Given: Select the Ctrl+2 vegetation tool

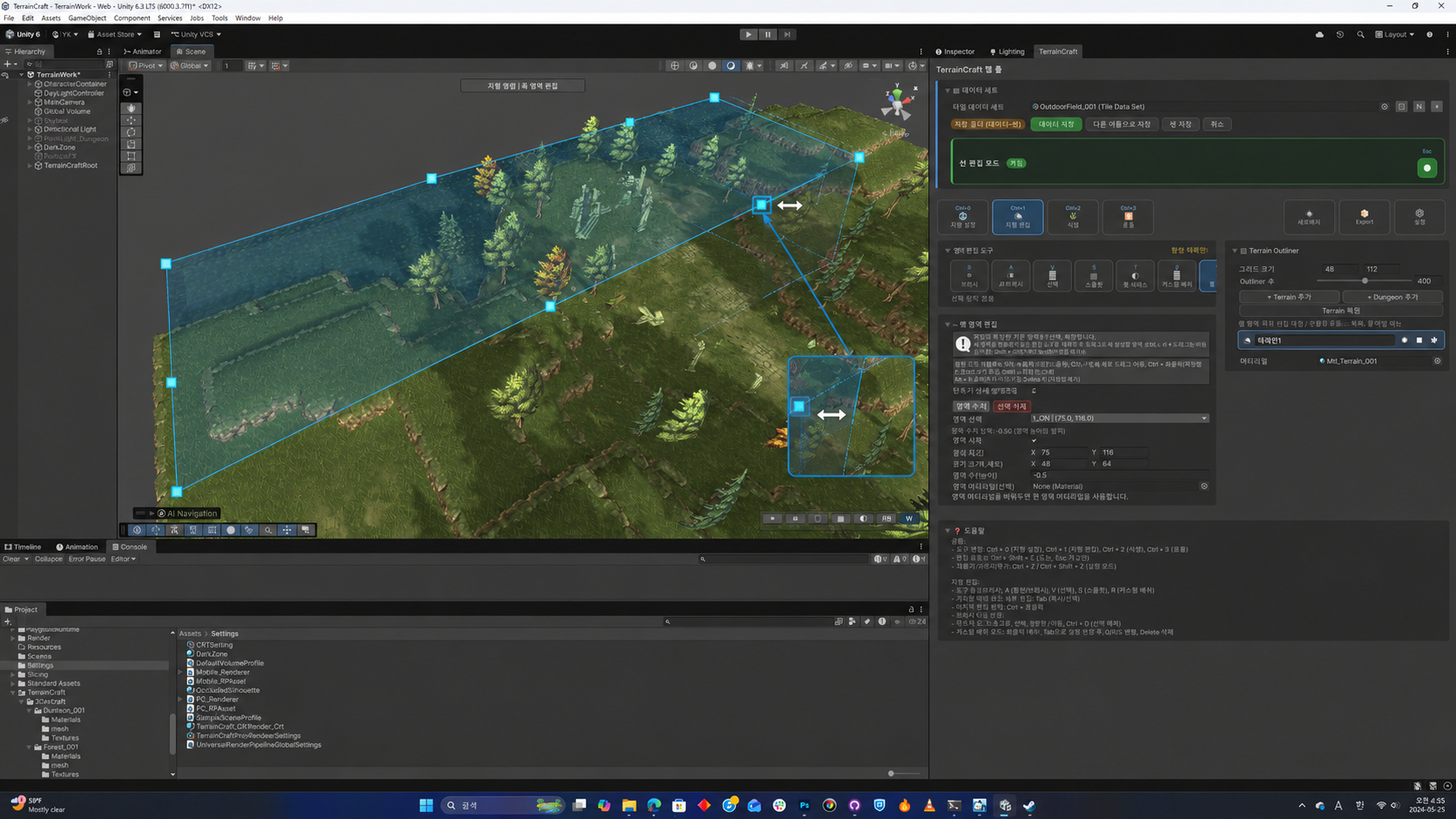Looking at the screenshot, I should [x=1073, y=217].
